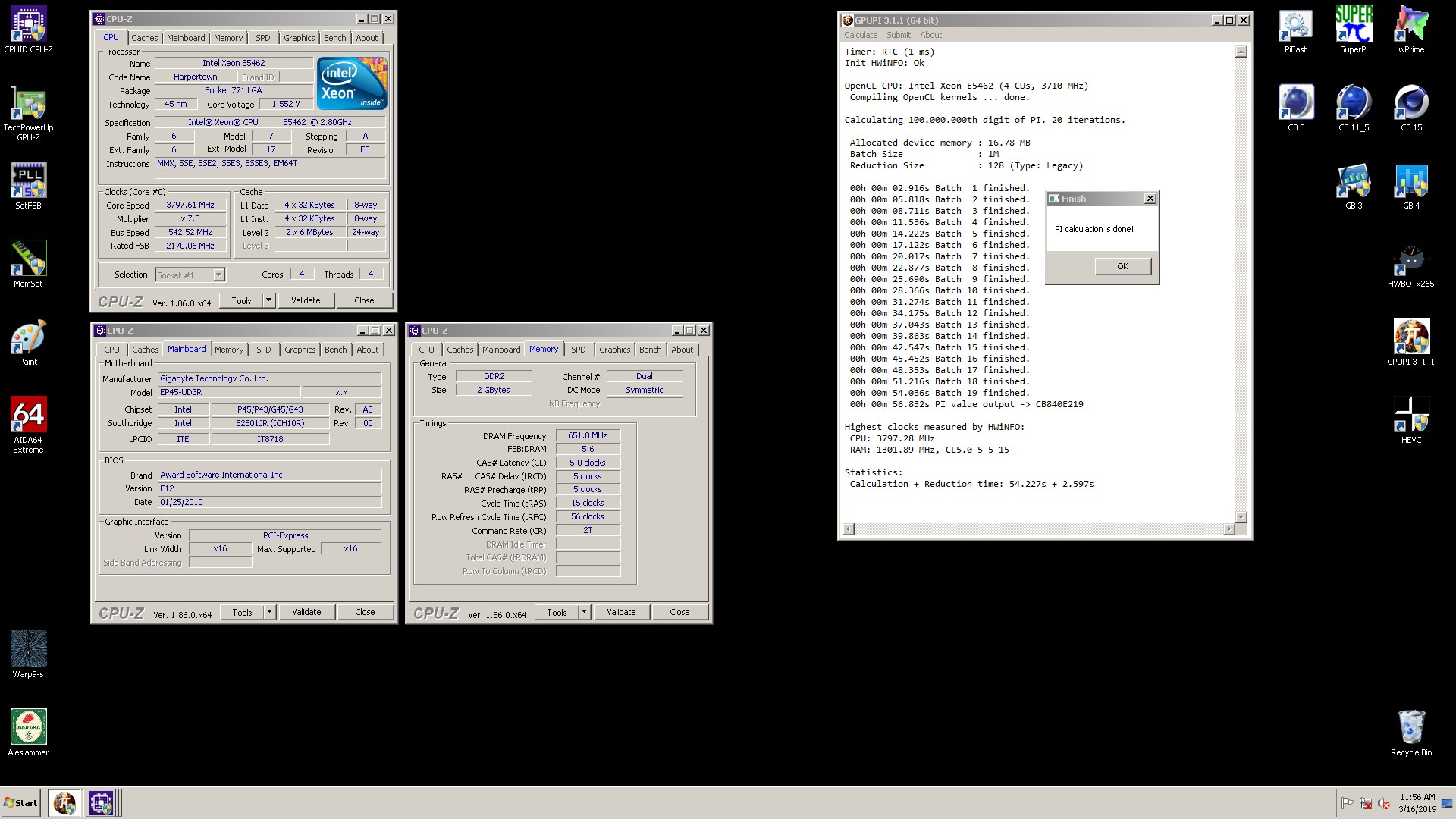The image size is (1456, 819).
Task: Open the CPUID CPU-Z desktop shortcut
Action: [28, 30]
